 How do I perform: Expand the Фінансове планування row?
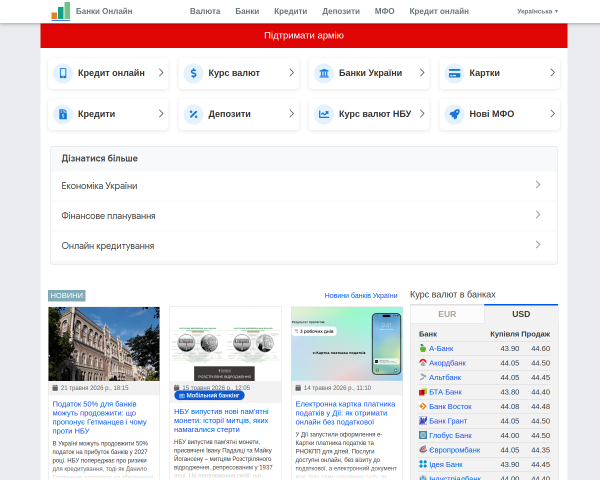(x=304, y=216)
